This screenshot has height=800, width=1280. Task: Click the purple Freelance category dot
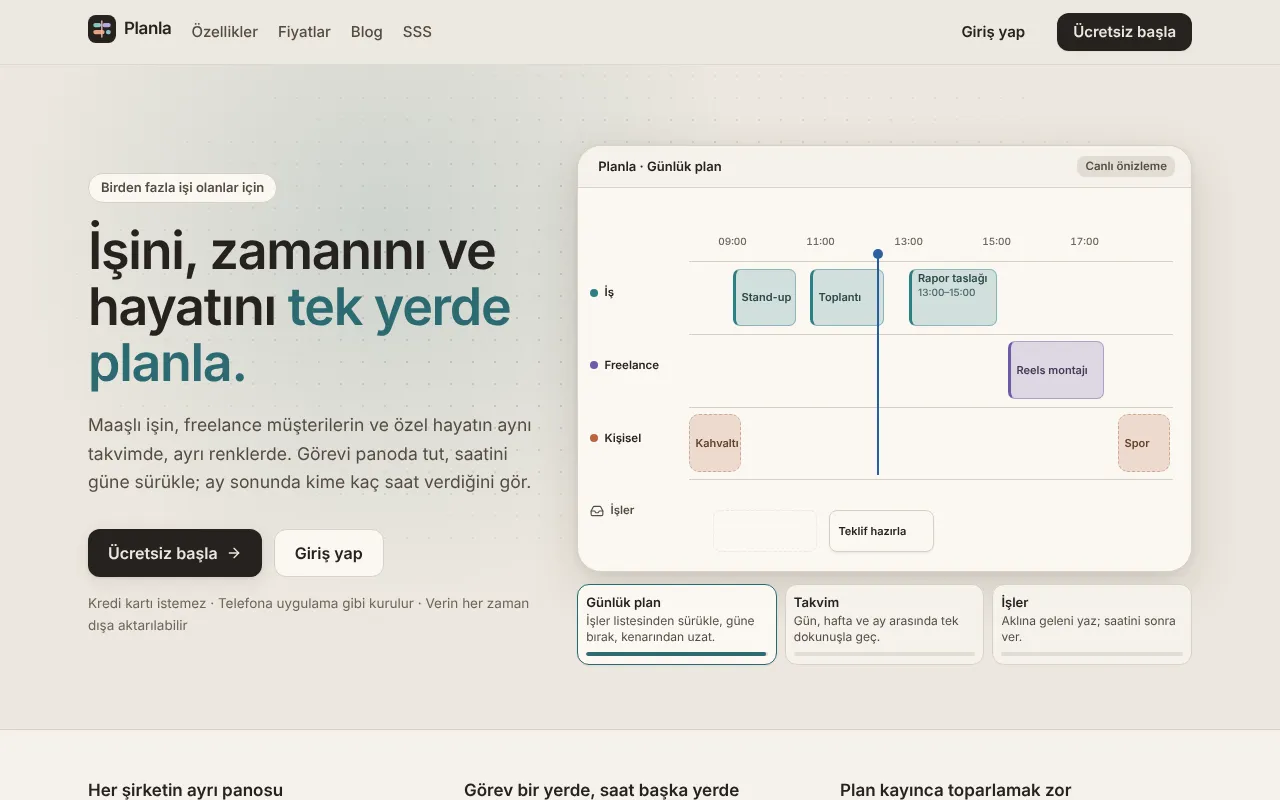[x=594, y=365]
